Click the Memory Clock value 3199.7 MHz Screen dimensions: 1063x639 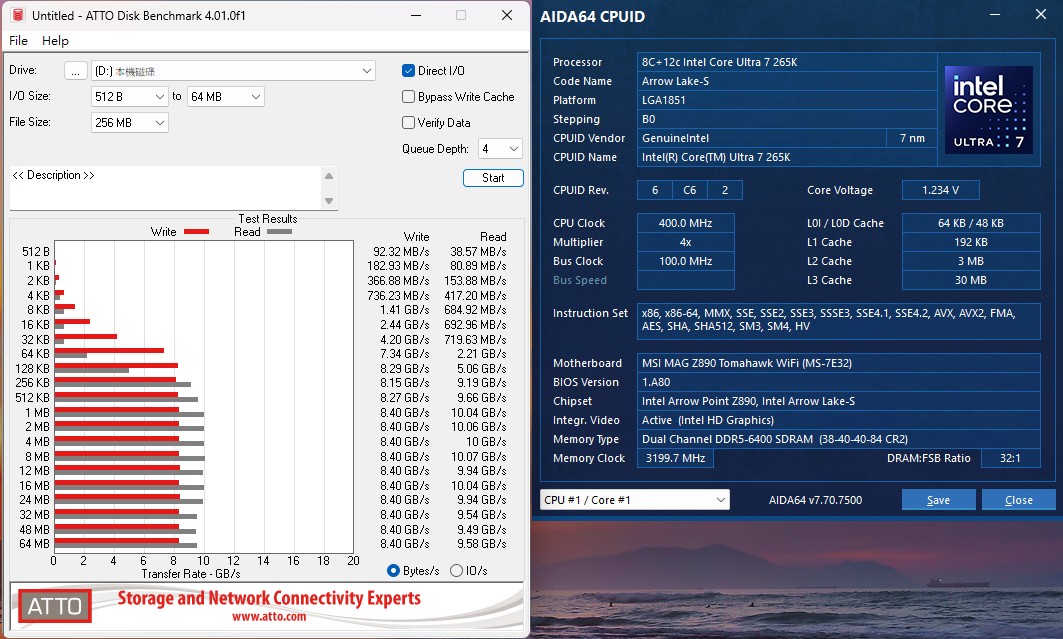[675, 458]
